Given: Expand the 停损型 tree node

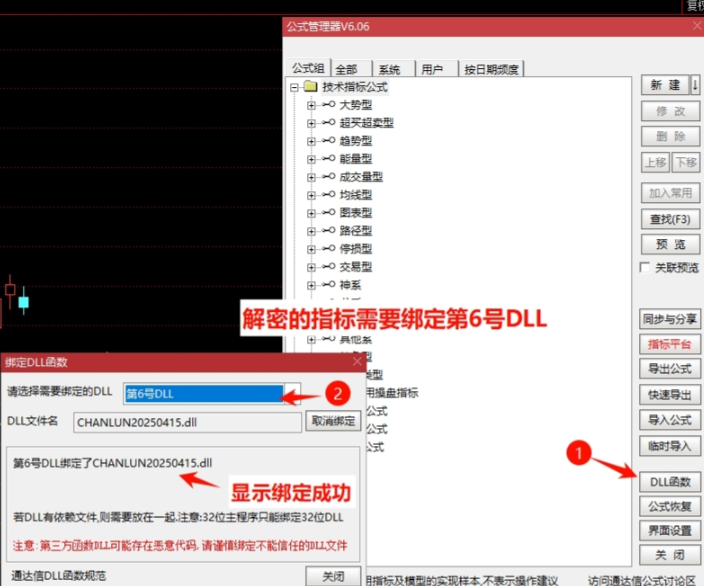Looking at the screenshot, I should pyautogui.click(x=311, y=249).
